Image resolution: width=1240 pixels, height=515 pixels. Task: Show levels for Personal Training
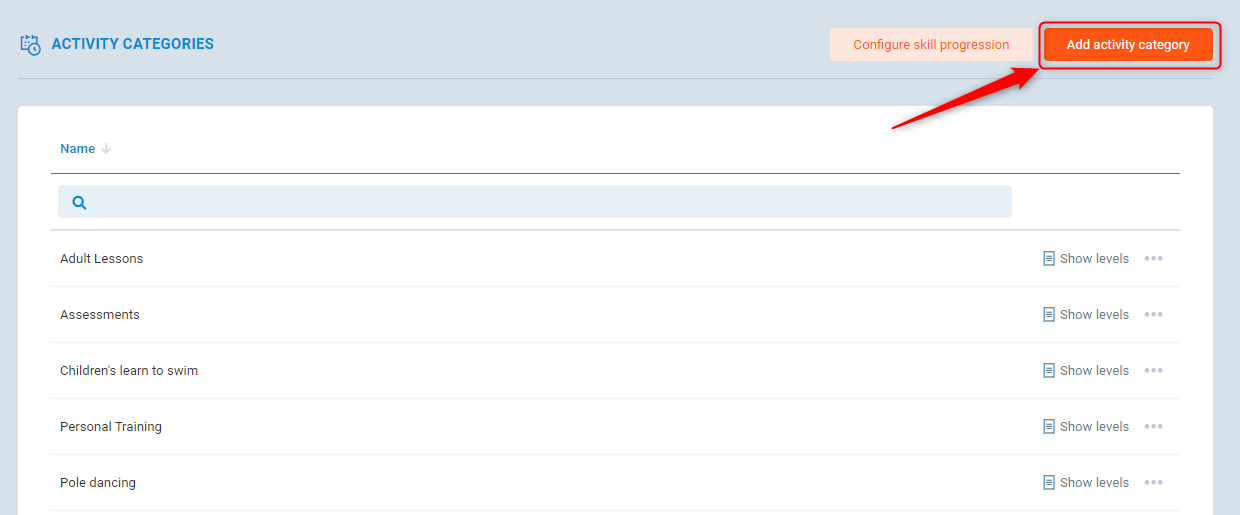click(x=1086, y=427)
